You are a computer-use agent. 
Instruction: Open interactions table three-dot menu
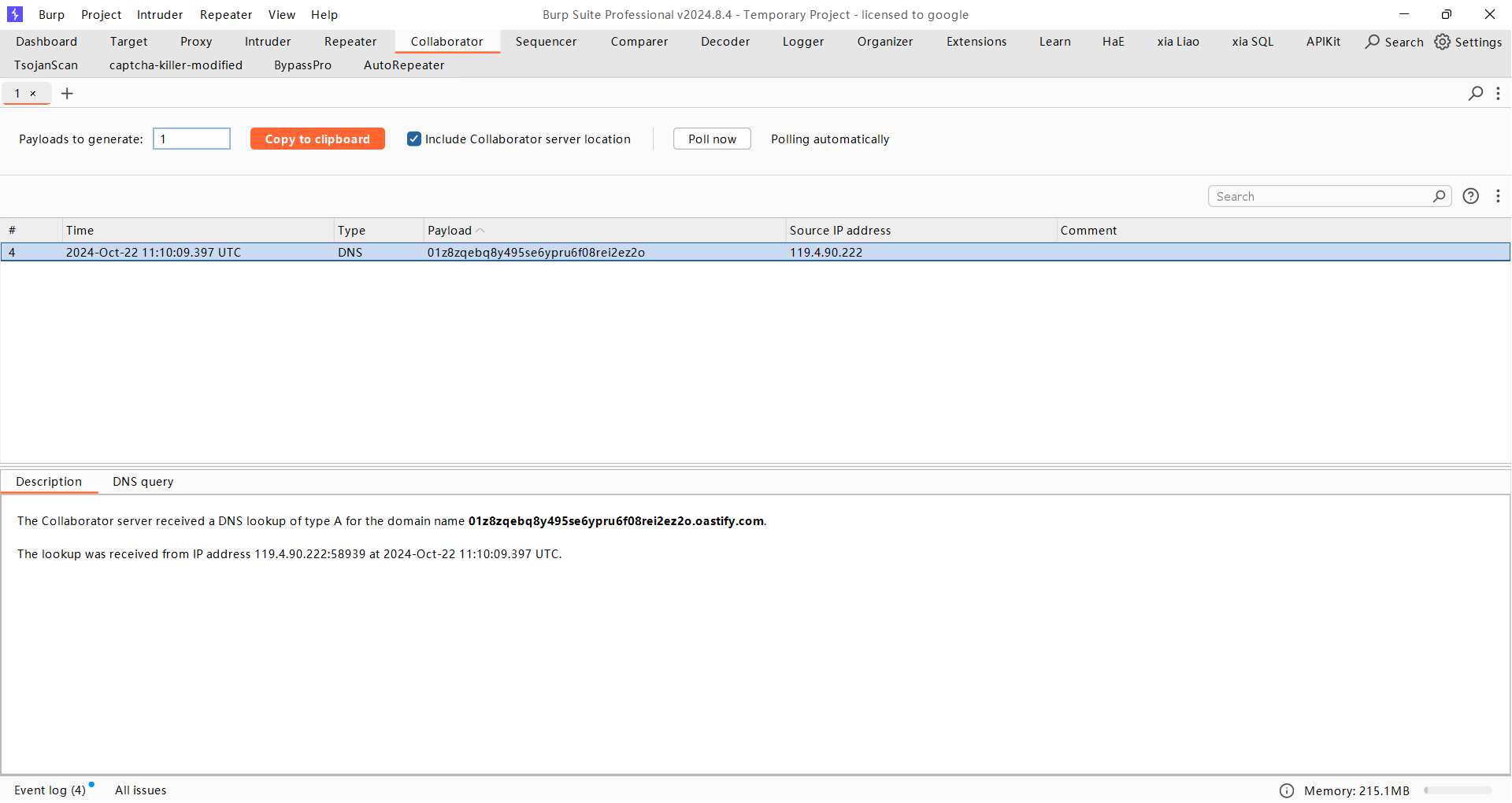pyautogui.click(x=1498, y=196)
